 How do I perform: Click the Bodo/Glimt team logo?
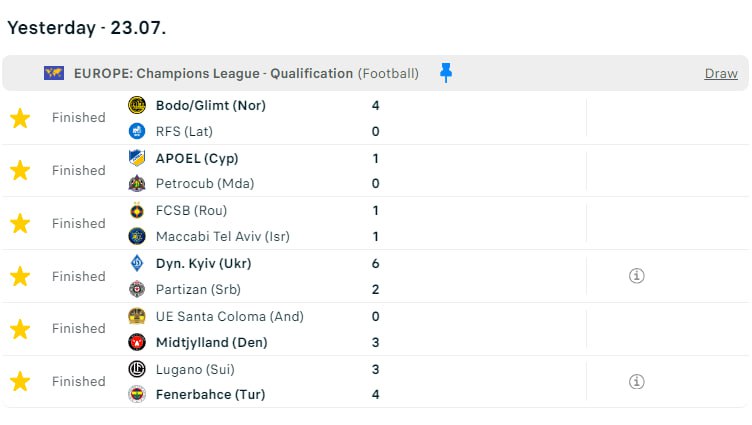[x=137, y=105]
